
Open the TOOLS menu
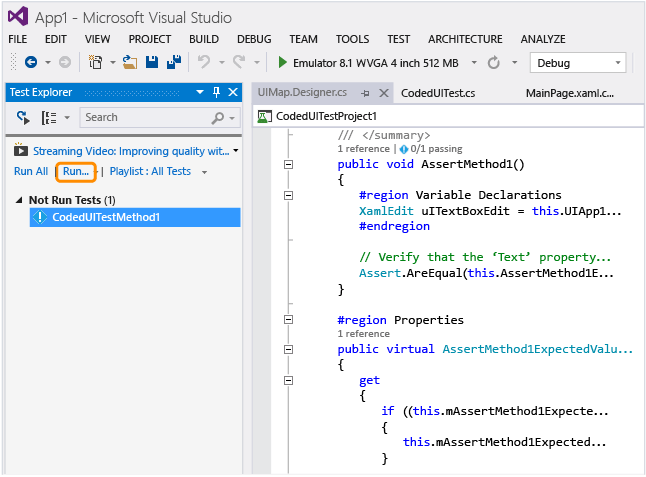352,39
